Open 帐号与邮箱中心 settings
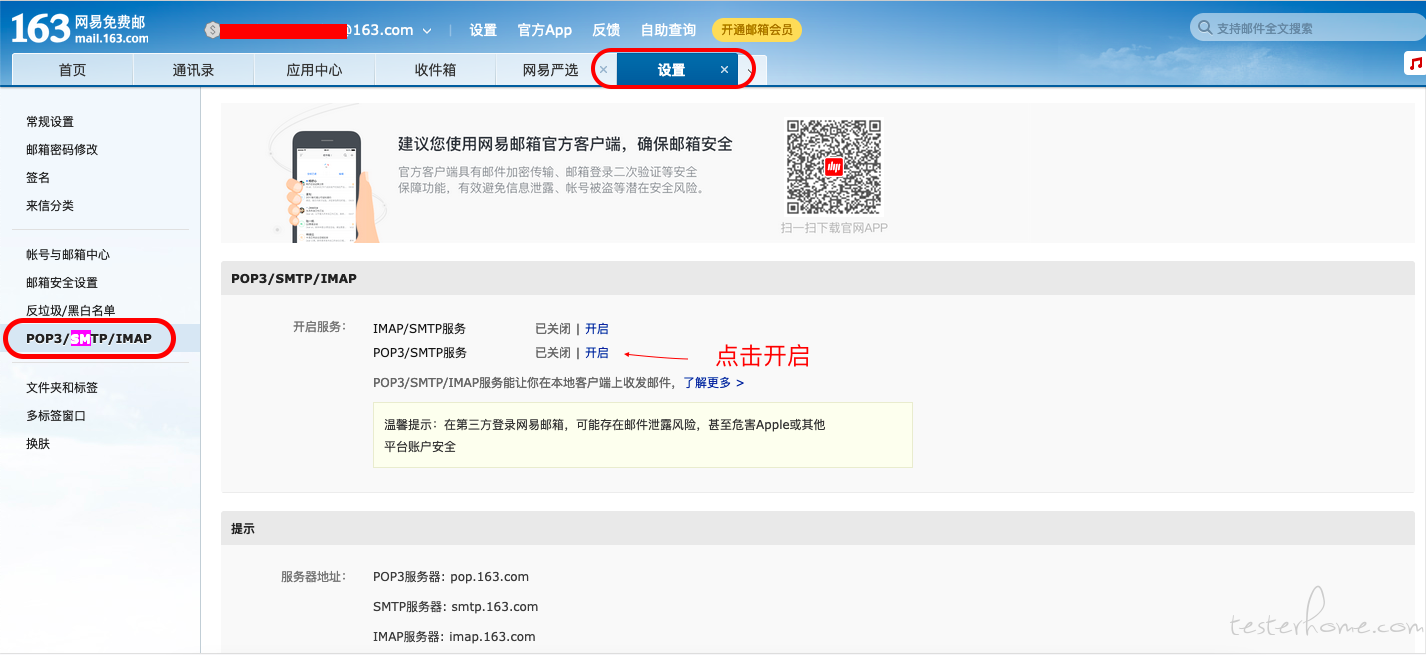Screen dimensions: 1426x655 tap(68, 255)
